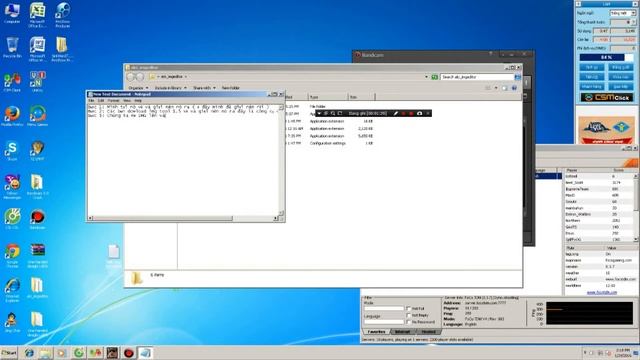Click the green refresh icon in Explorer address bar
640x360 pixels.
(x=435, y=77)
